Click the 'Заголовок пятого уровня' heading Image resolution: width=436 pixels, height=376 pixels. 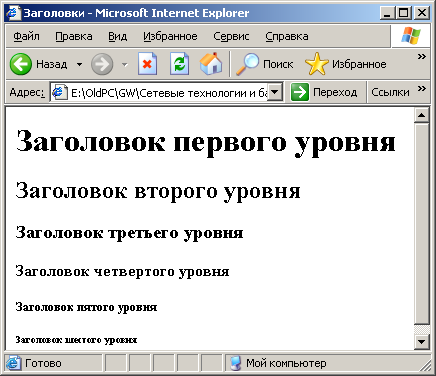(86, 307)
